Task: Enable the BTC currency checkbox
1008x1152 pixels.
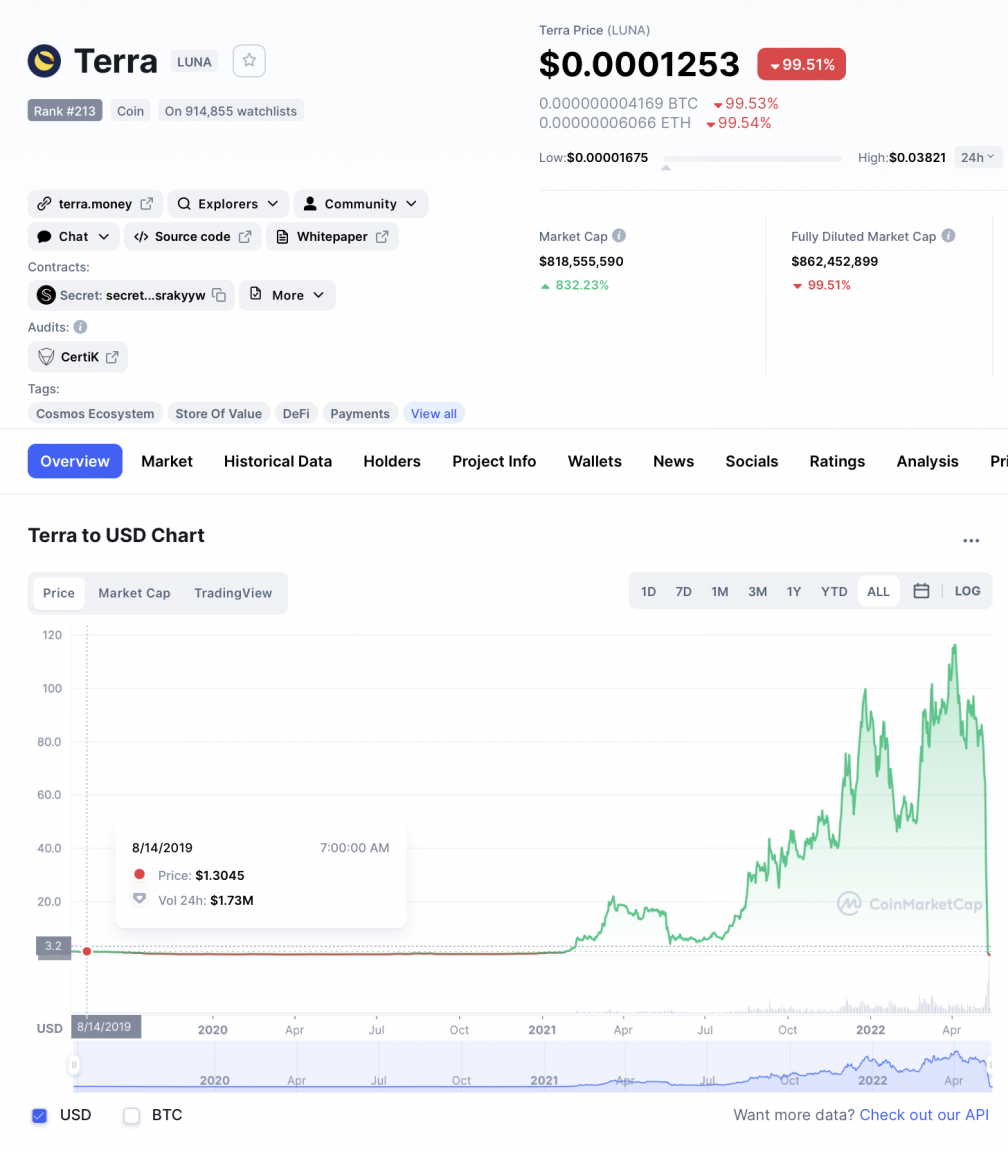Action: [x=132, y=1115]
